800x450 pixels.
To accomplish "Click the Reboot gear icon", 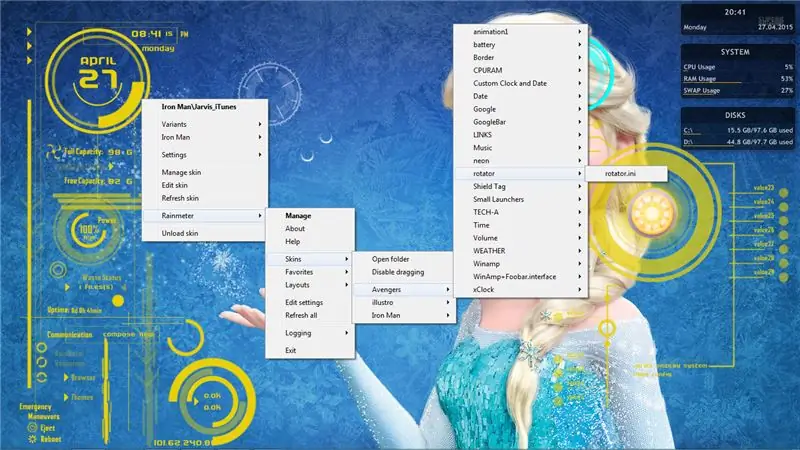I will pos(33,439).
